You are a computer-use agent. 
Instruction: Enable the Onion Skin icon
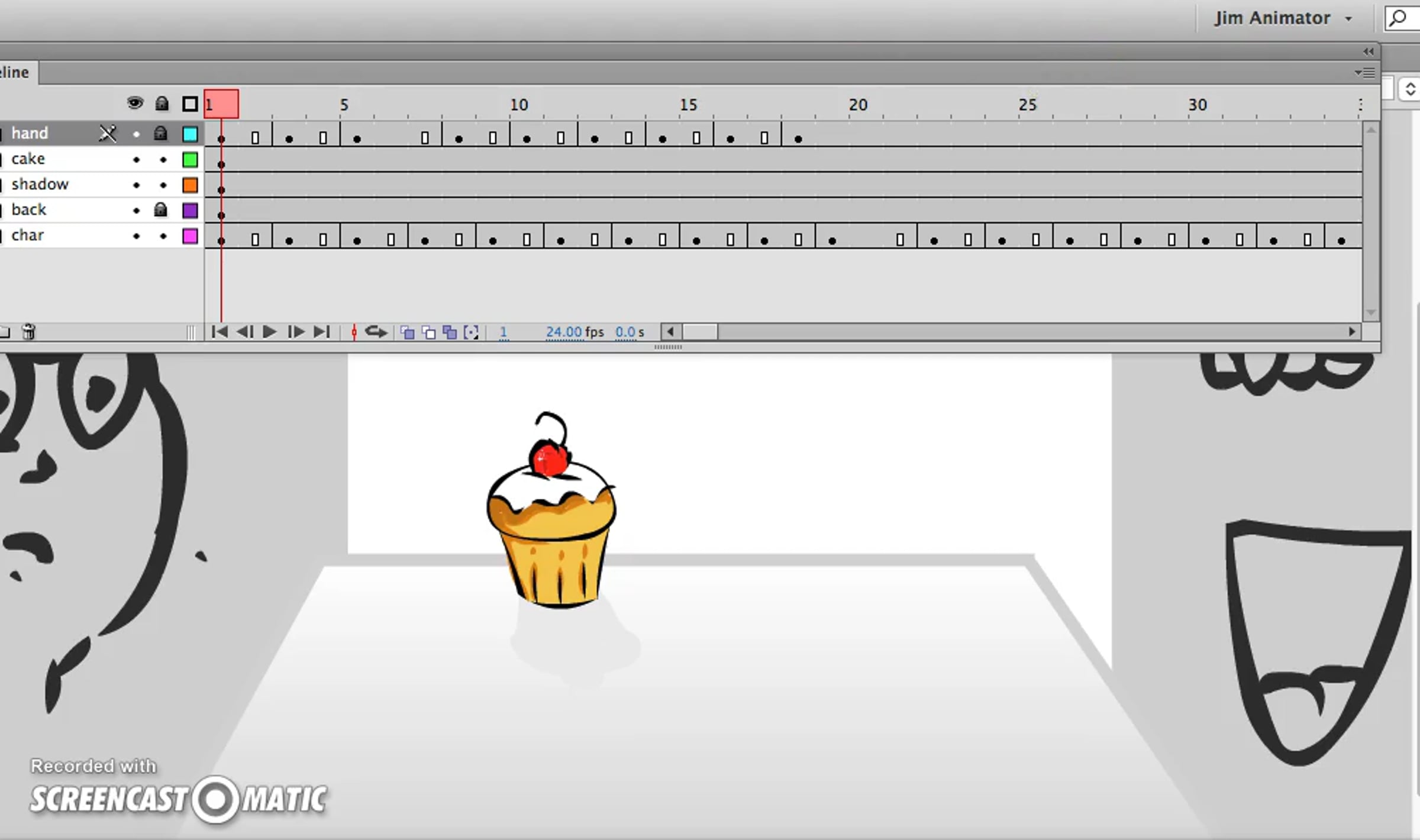[x=407, y=332]
